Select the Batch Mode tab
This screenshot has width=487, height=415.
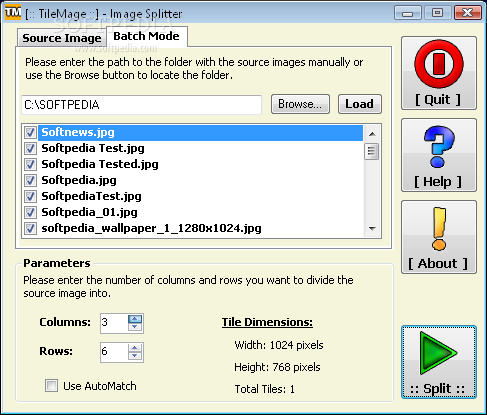click(147, 36)
